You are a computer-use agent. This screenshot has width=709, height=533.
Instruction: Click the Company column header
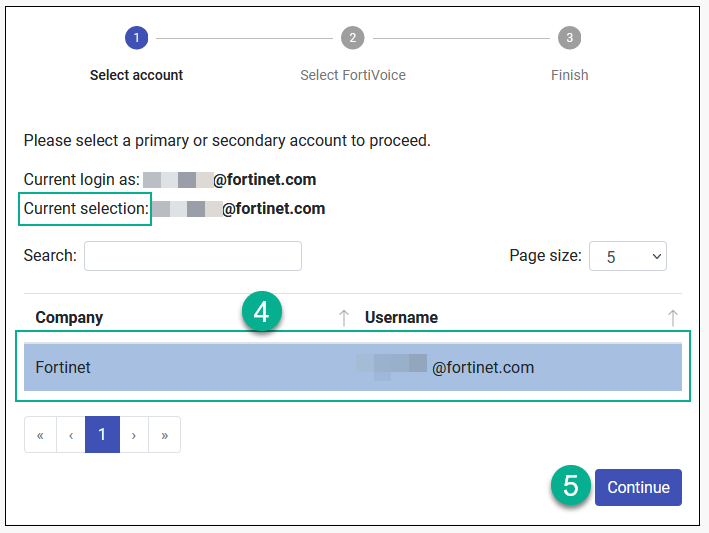tap(69, 318)
